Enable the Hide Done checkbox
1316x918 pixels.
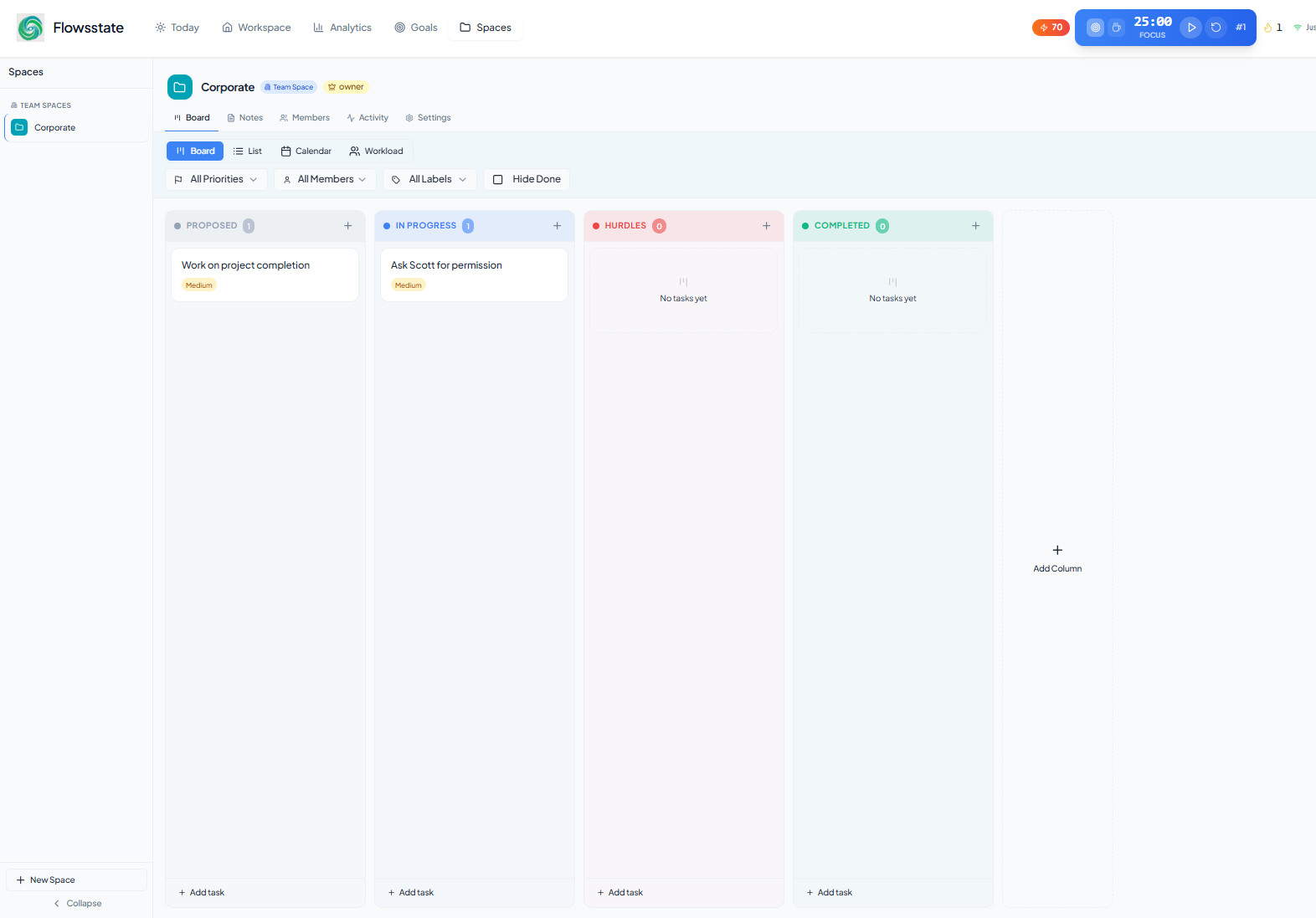[498, 179]
